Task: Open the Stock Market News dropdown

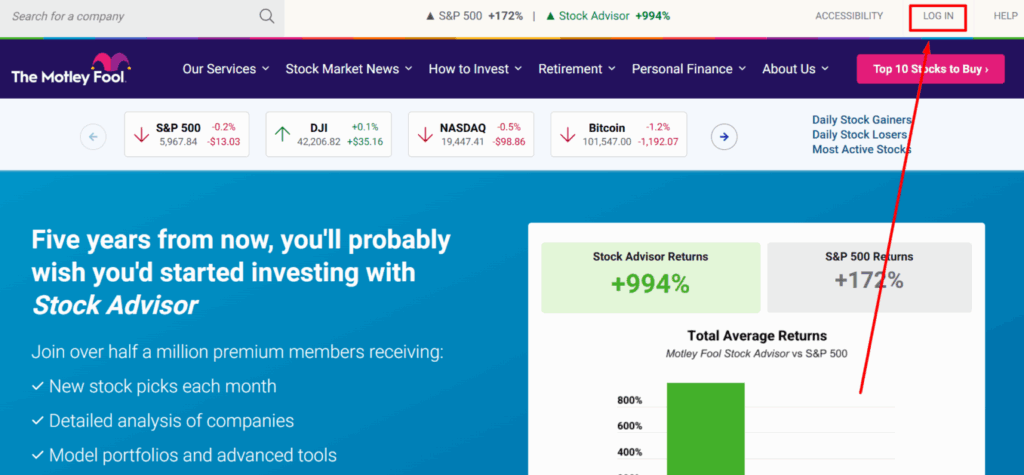Action: coord(349,69)
